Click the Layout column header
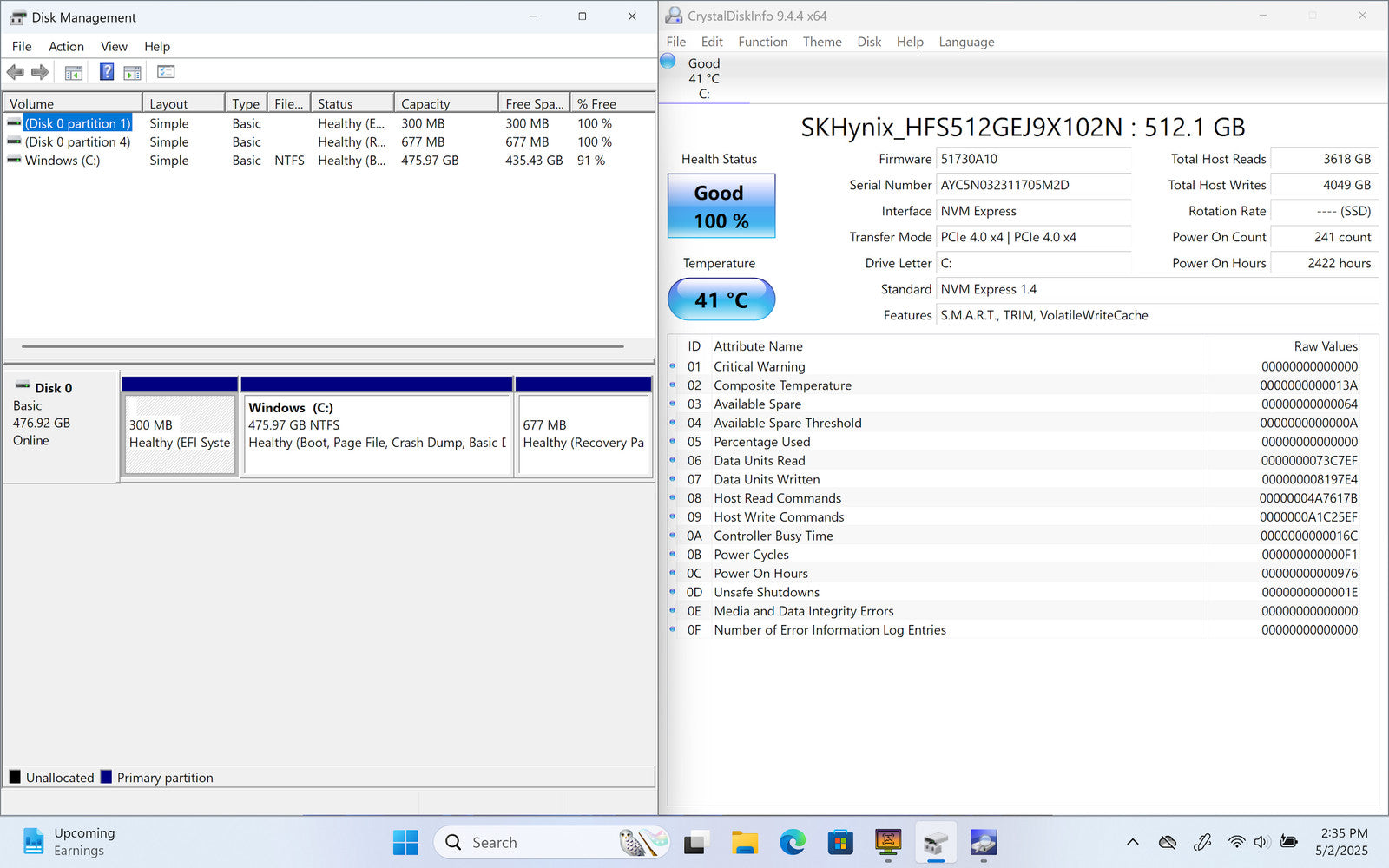This screenshot has height=868, width=1389. tap(183, 103)
